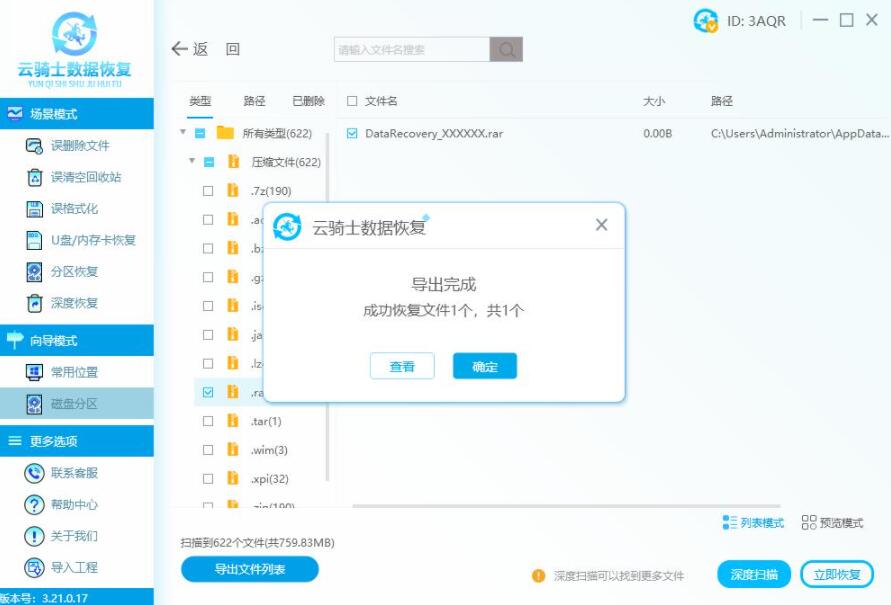Open 误清空回收站 recycle bin recovery
This screenshot has width=891, height=605.
click(76, 177)
